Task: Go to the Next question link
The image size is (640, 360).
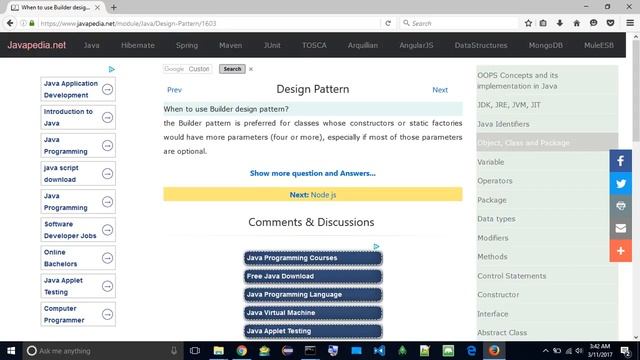Action: coord(440,90)
